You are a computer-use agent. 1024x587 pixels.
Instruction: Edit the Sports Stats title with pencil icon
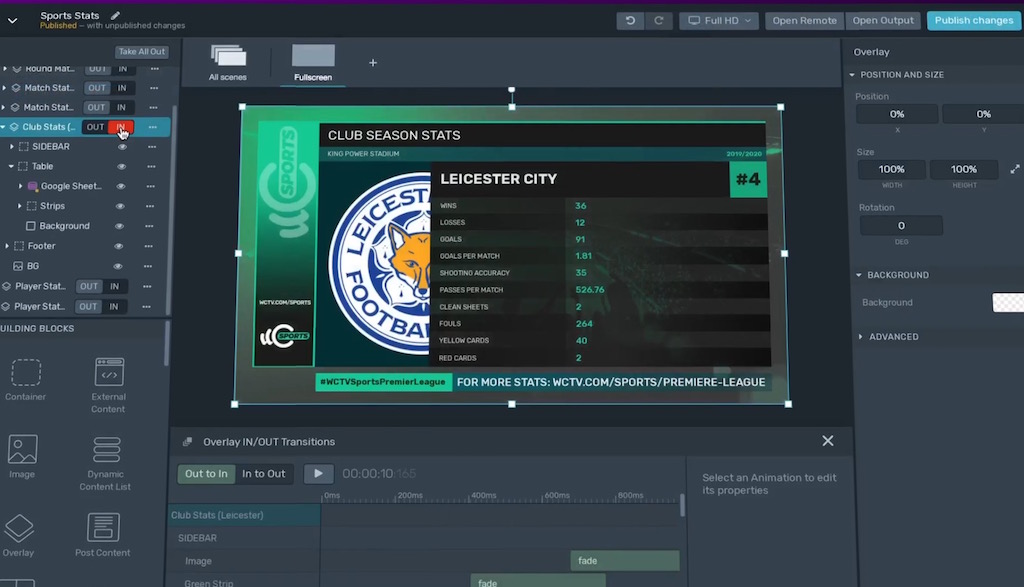tap(115, 15)
